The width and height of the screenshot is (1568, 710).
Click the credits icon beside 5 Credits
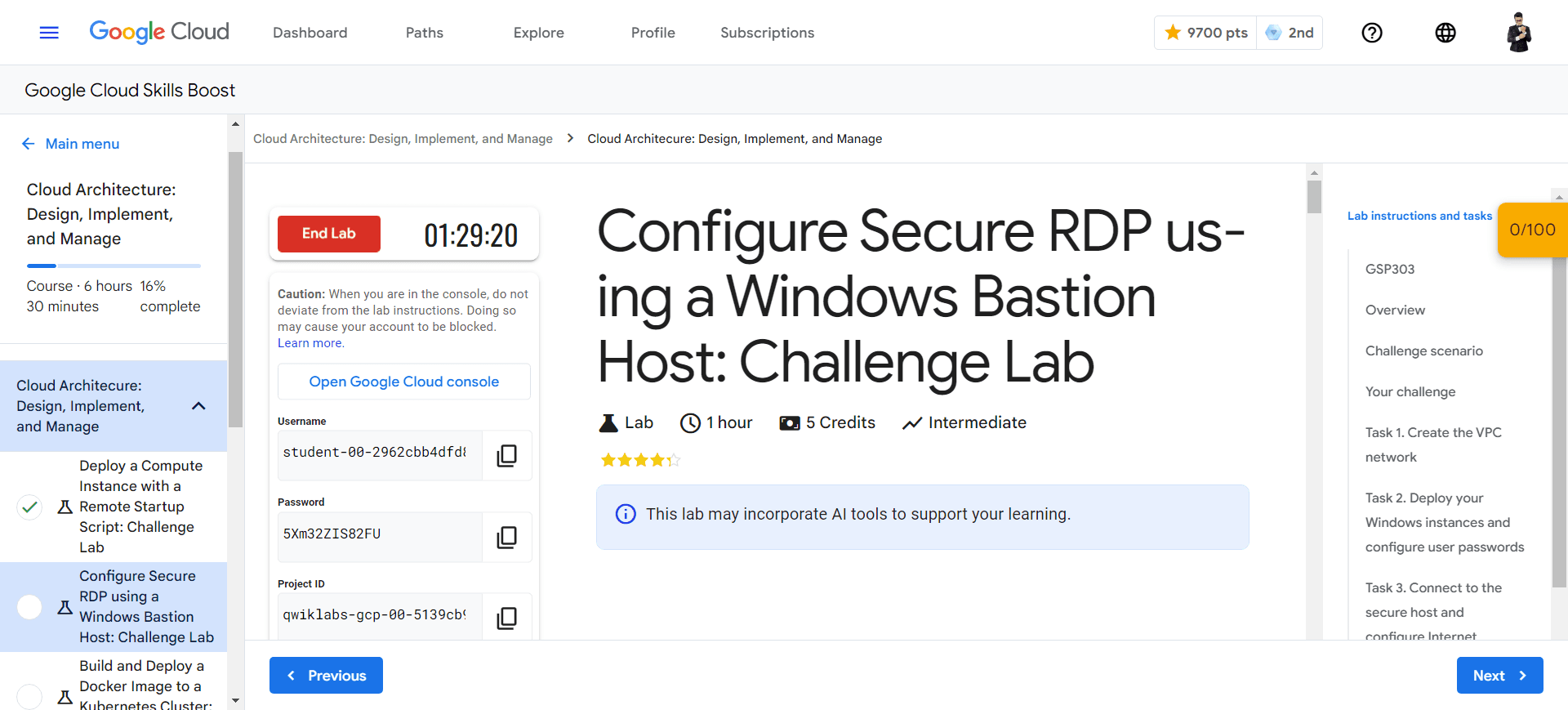(x=790, y=422)
